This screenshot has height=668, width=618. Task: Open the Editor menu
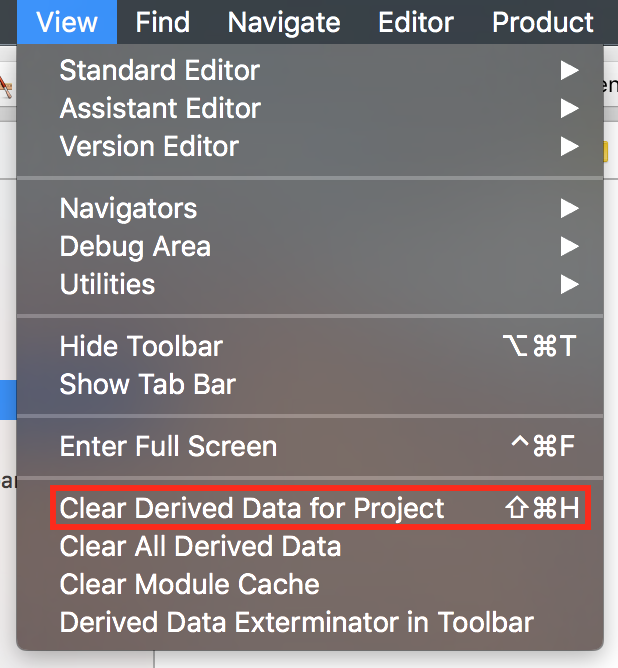tap(416, 22)
